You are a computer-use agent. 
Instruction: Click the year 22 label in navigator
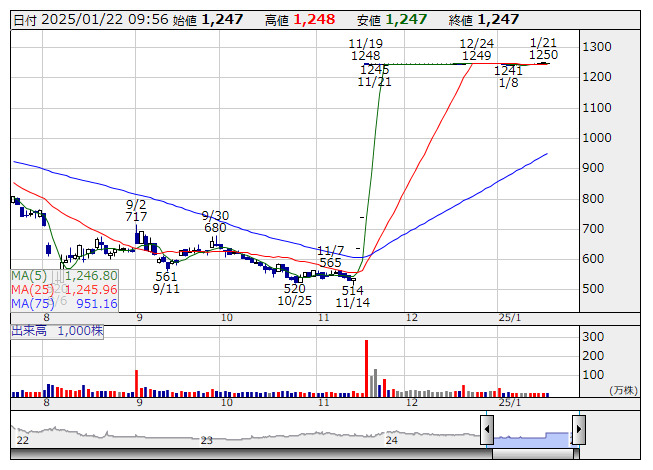coord(22,440)
